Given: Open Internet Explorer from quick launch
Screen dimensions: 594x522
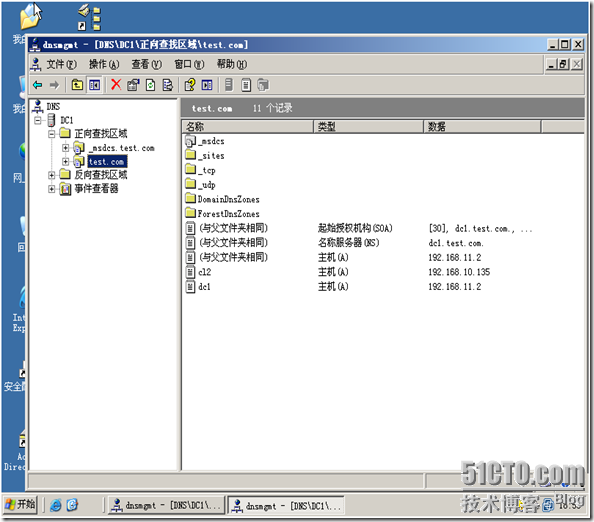Looking at the screenshot, I should click(x=55, y=505).
